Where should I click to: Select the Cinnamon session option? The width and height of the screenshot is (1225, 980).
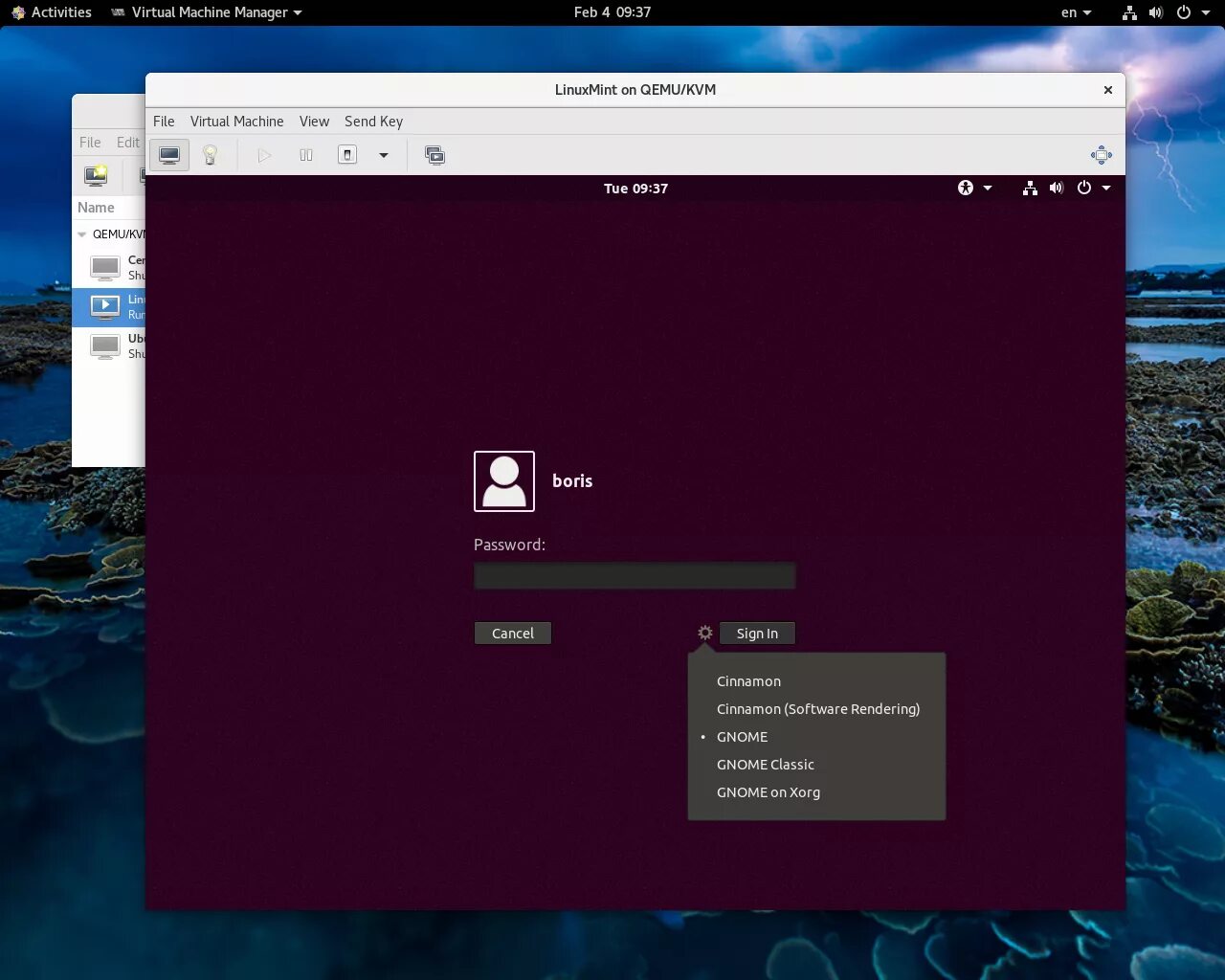click(x=748, y=681)
